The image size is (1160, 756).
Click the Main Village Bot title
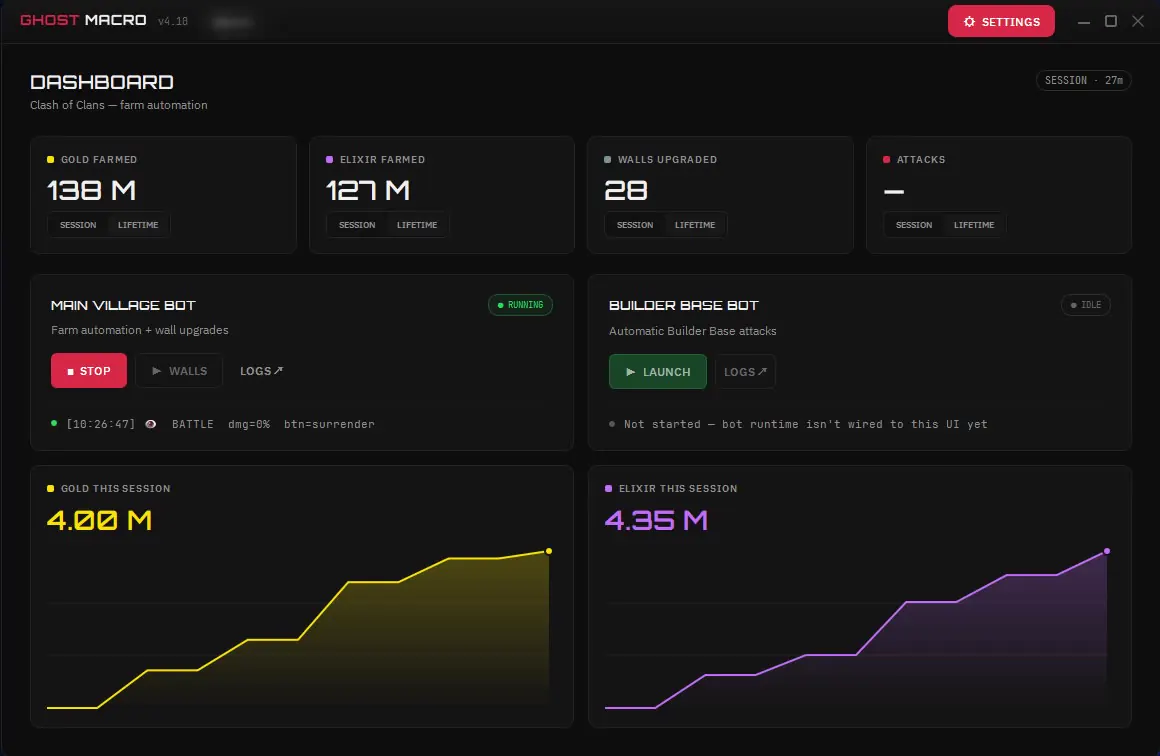[124, 305]
